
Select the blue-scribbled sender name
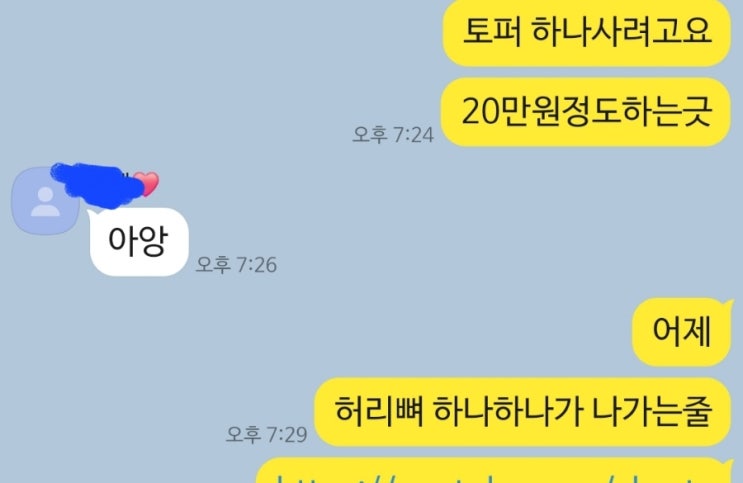pyautogui.click(x=97, y=185)
